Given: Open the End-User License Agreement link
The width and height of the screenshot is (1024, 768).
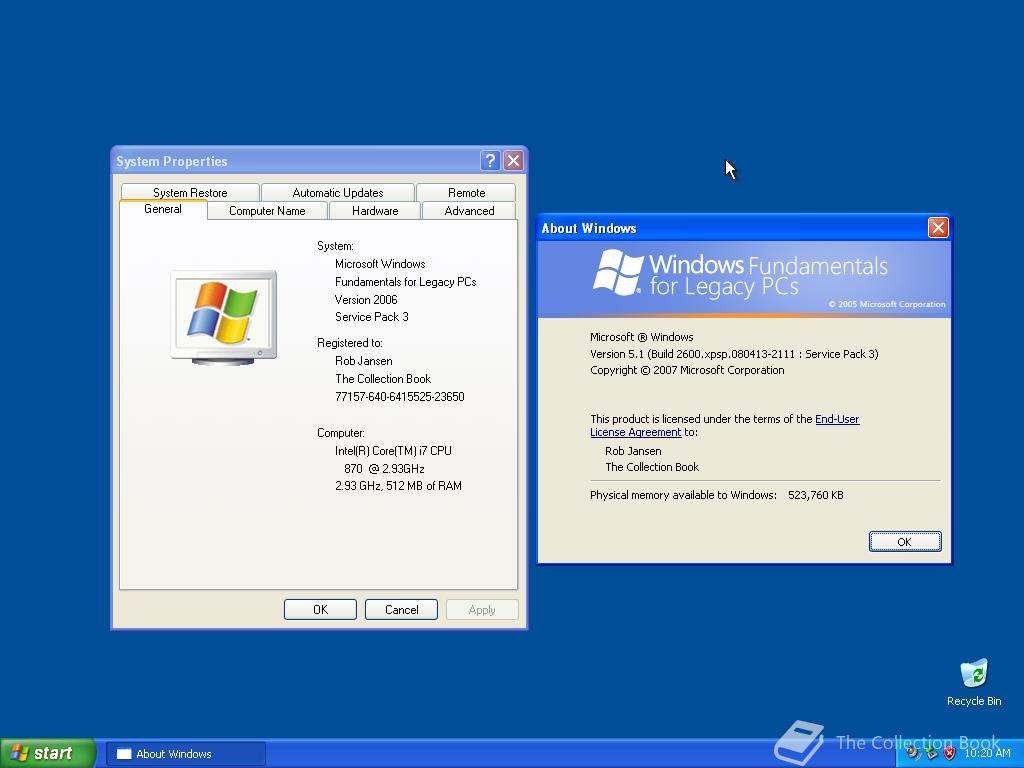Looking at the screenshot, I should point(725,425).
